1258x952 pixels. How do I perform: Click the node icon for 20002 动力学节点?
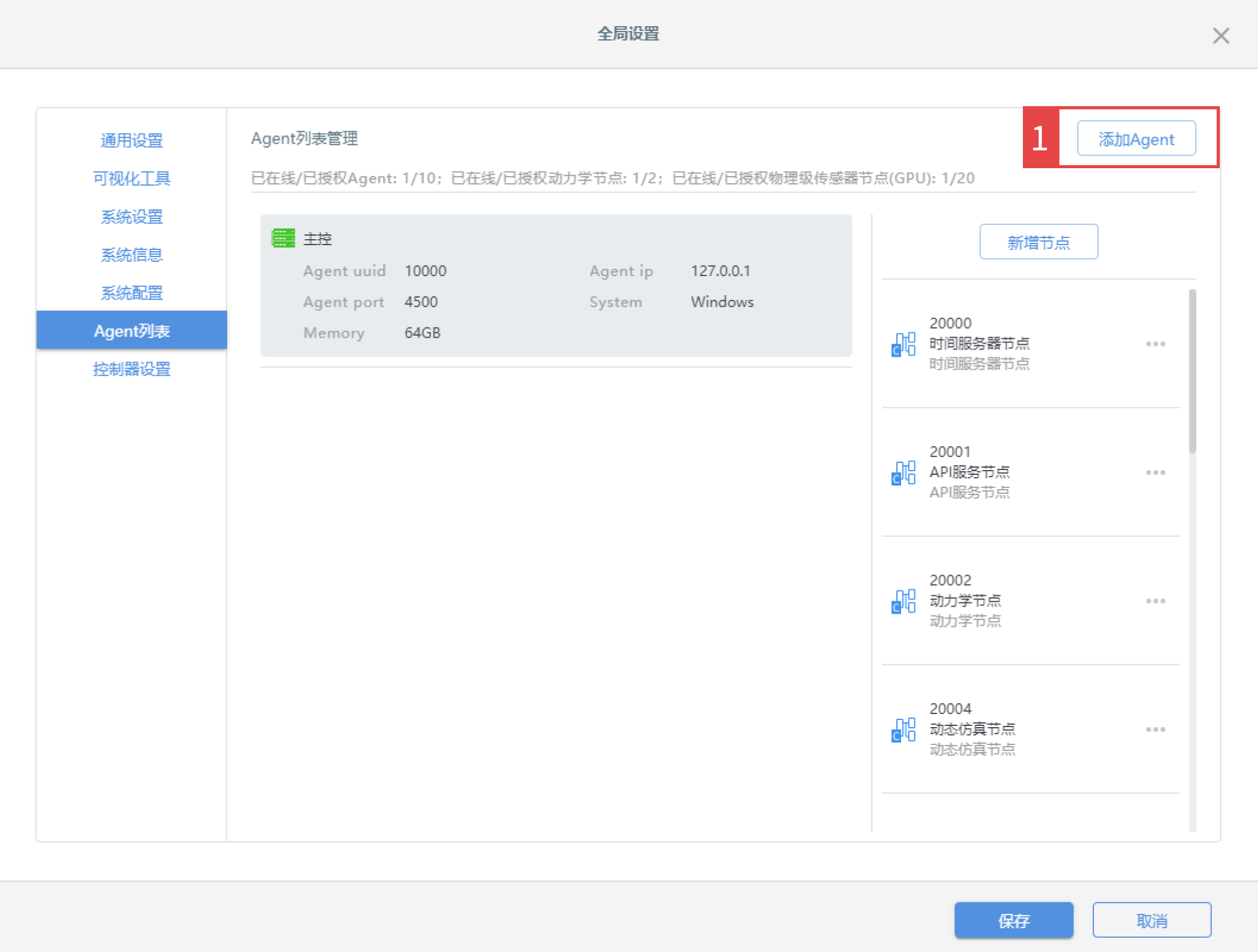[x=904, y=601]
